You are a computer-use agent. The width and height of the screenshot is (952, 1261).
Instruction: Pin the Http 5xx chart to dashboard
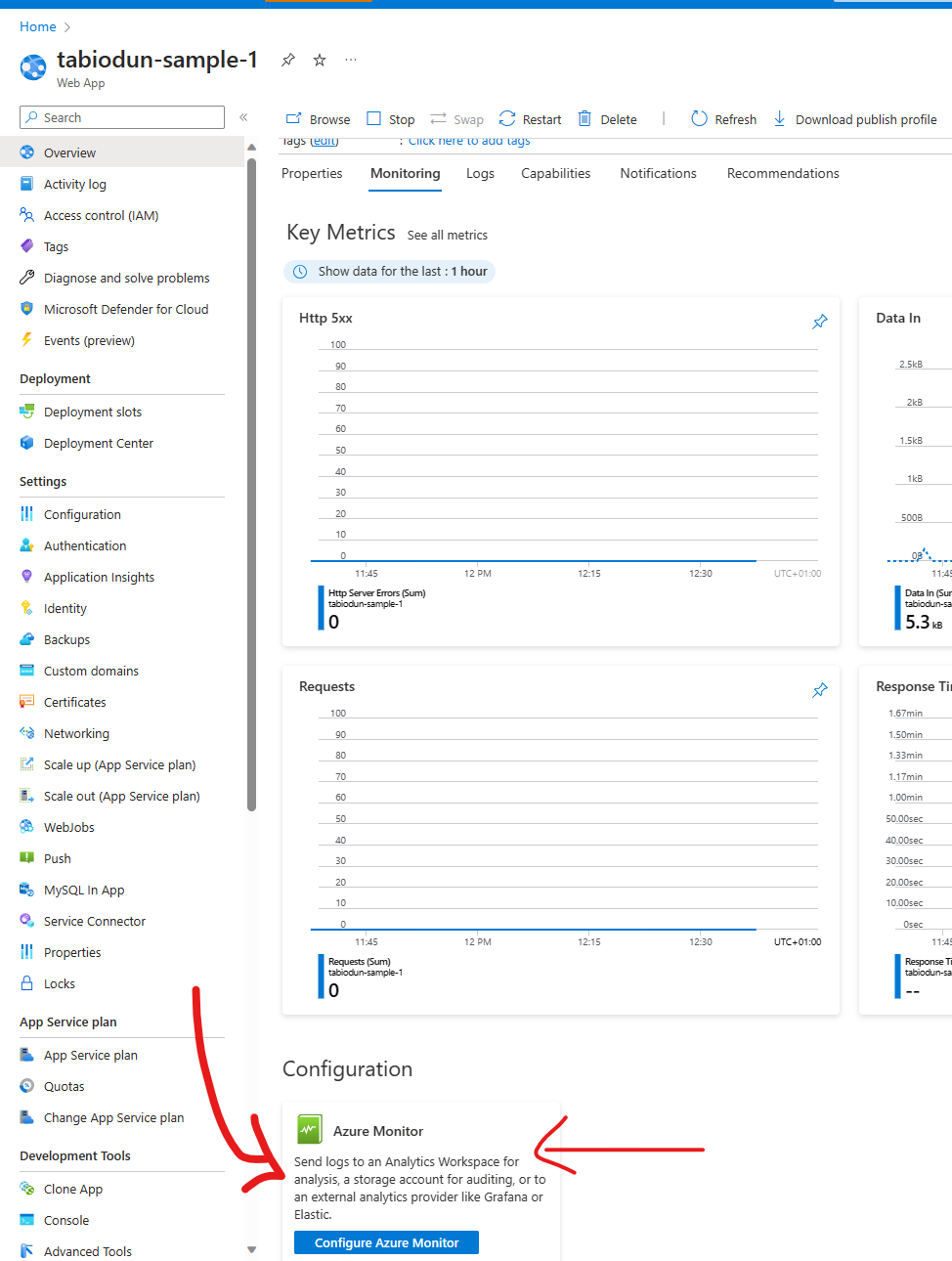tap(819, 321)
